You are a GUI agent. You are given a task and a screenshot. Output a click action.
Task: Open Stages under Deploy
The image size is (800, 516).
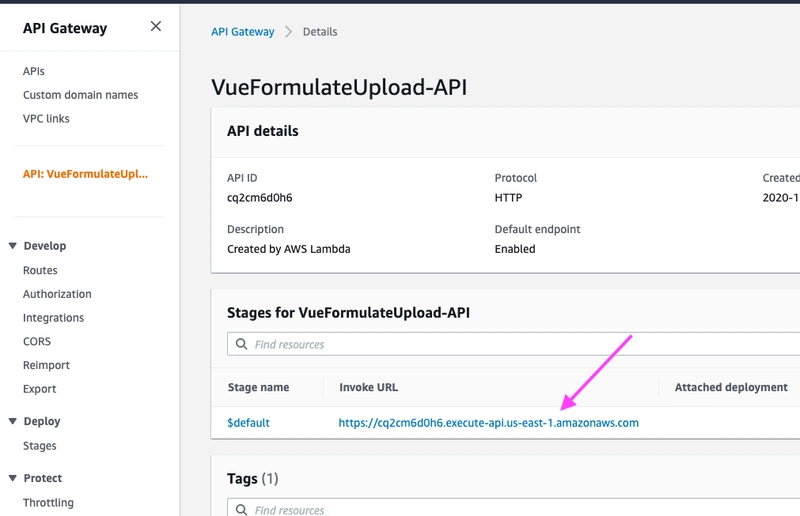click(x=40, y=446)
